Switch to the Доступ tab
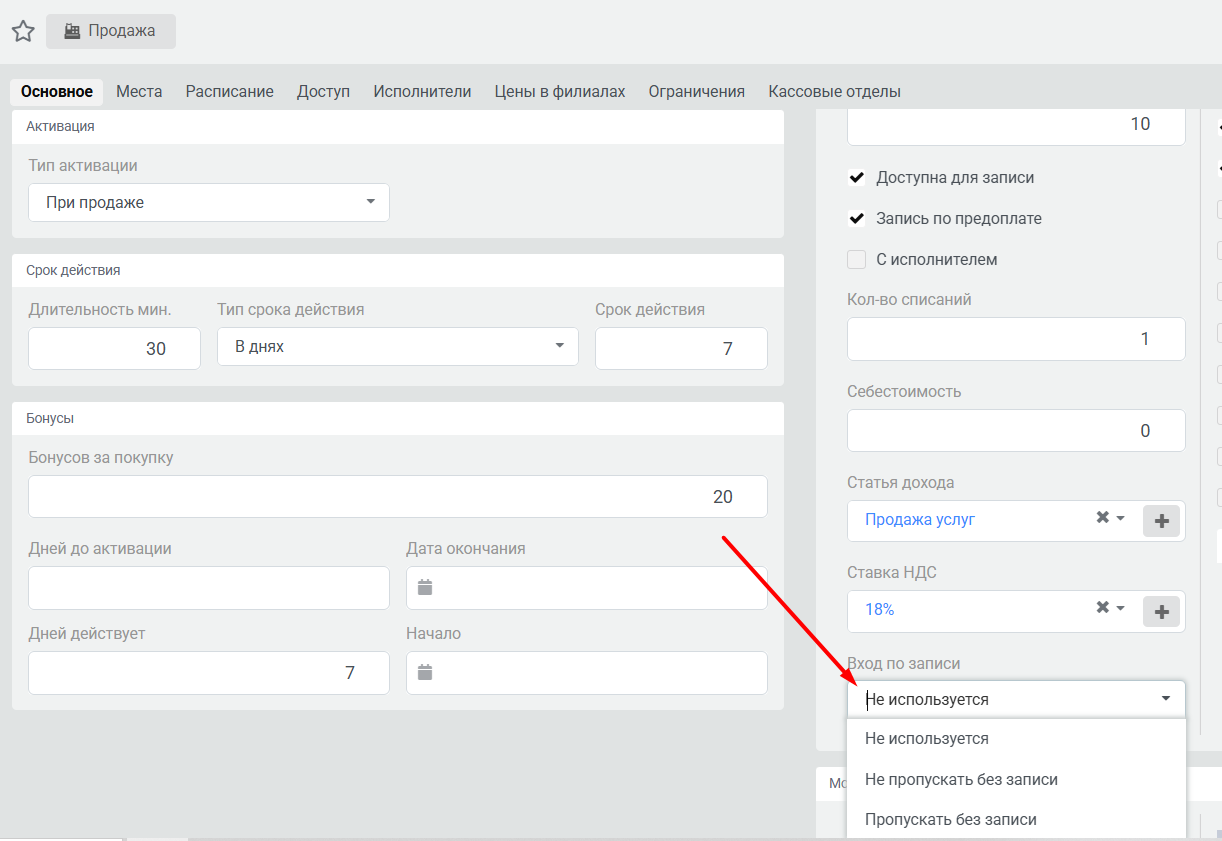Image resolution: width=1222 pixels, height=841 pixels. click(x=323, y=91)
